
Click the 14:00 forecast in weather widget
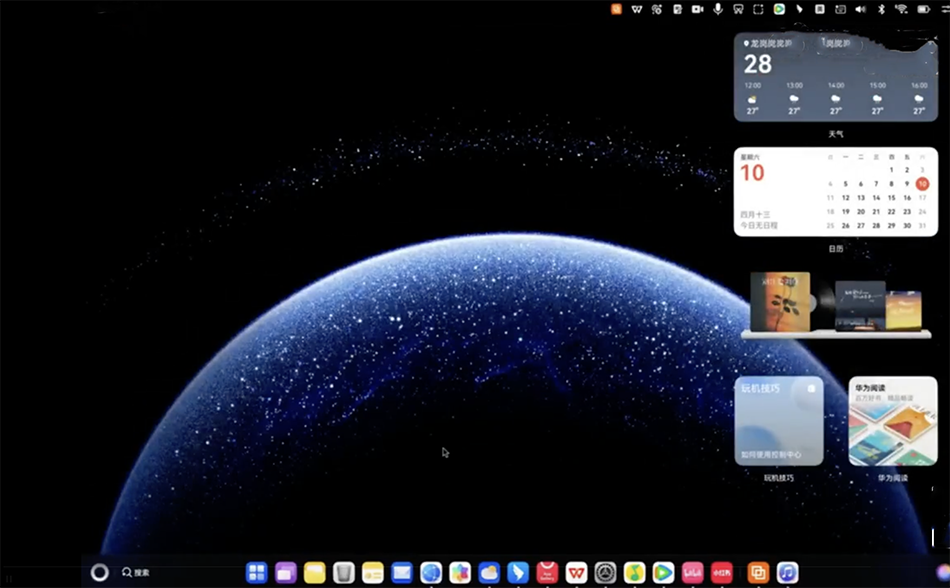[x=836, y=99]
